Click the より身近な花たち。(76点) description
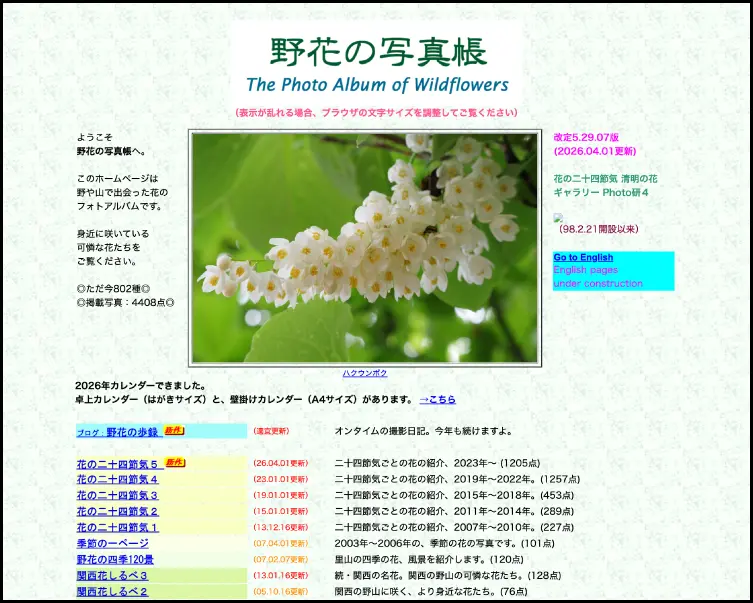The height and width of the screenshot is (603, 753). click(431, 591)
